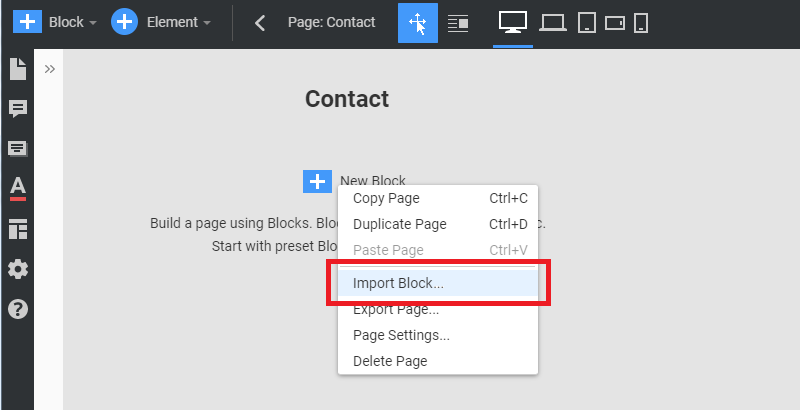800x410 pixels.
Task: Toggle the move/select mode tool
Action: point(418,23)
